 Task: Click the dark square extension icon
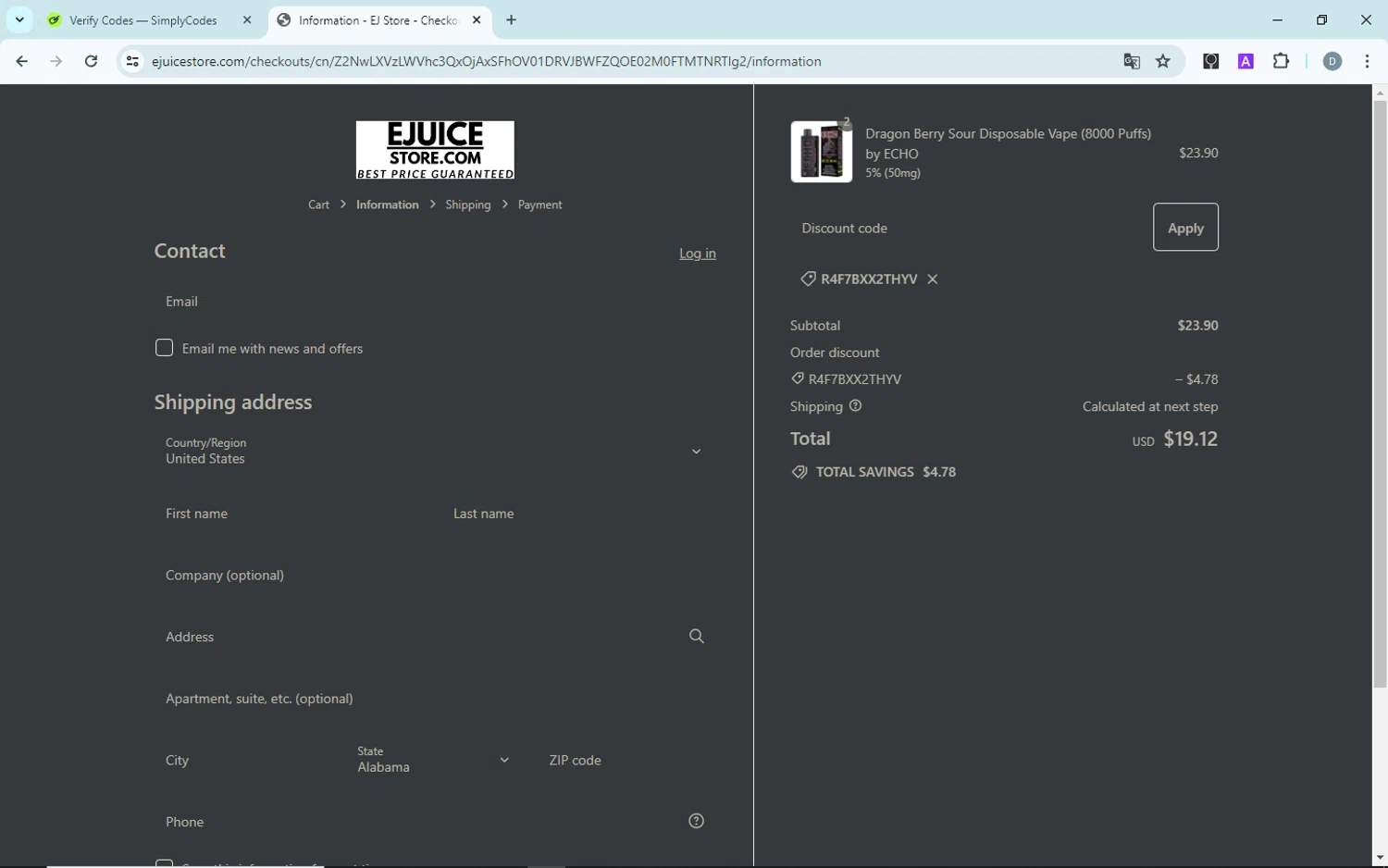[x=1210, y=61]
